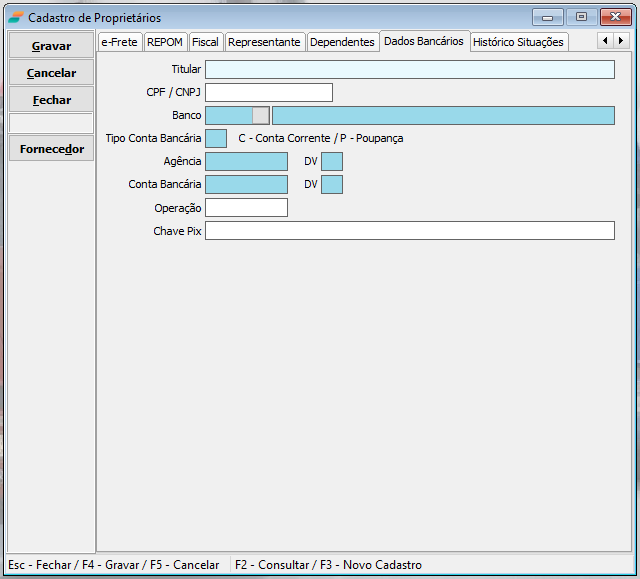Viewport: 640px width, 579px height.
Task: Select the Tipo Conta Bancária field
Action: pyautogui.click(x=216, y=138)
